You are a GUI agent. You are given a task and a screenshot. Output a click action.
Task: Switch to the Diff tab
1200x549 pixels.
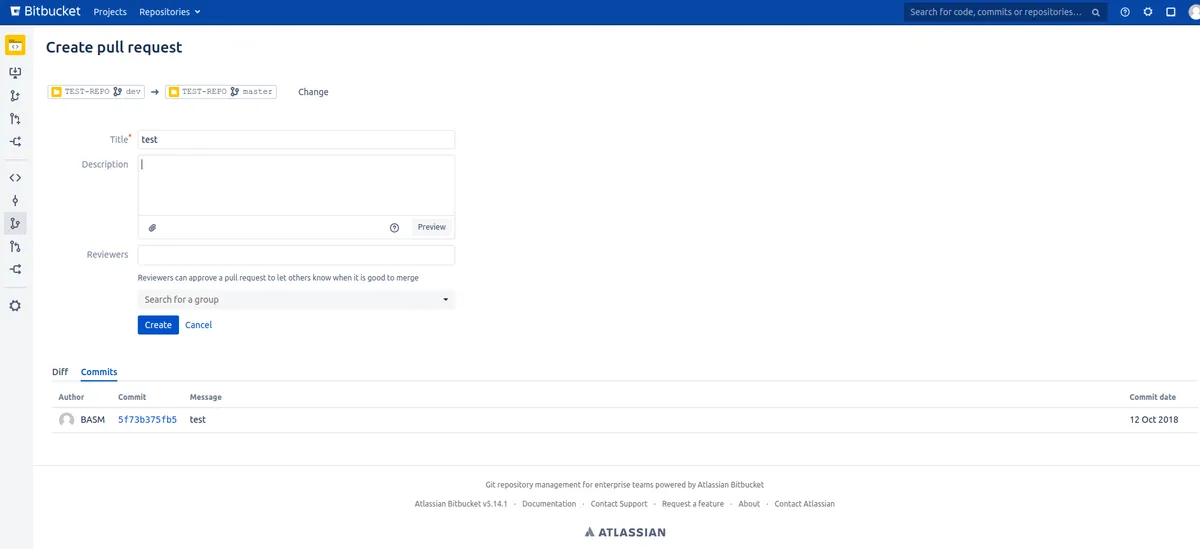(x=60, y=372)
